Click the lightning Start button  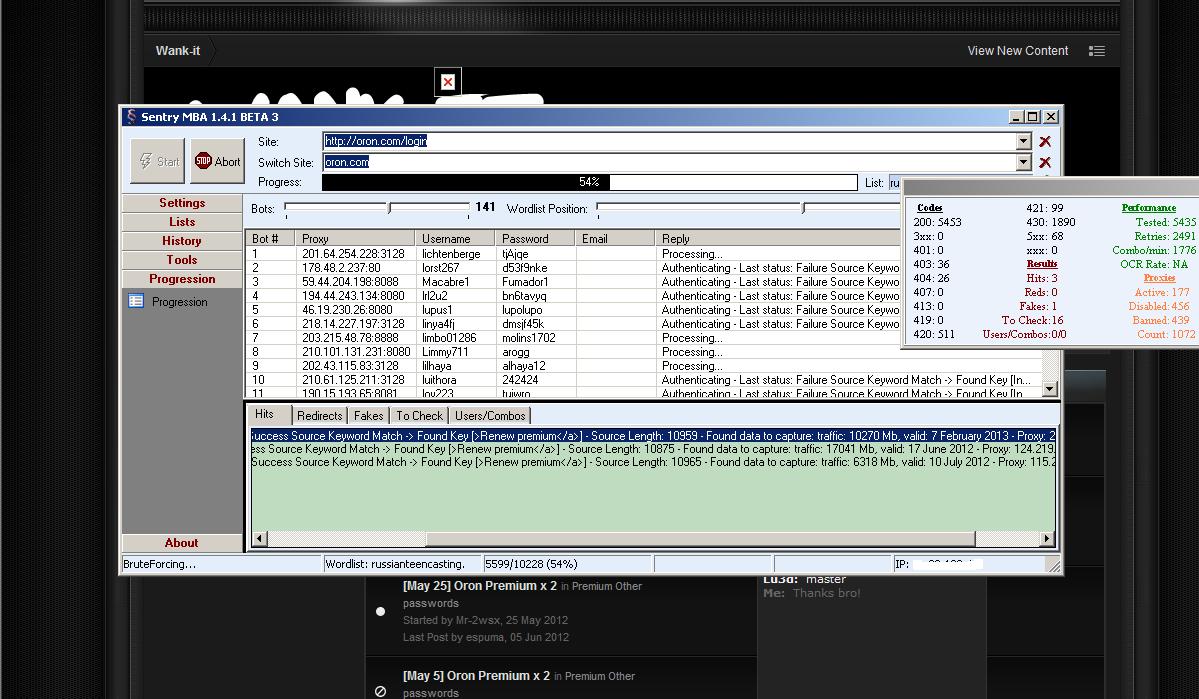click(158, 161)
